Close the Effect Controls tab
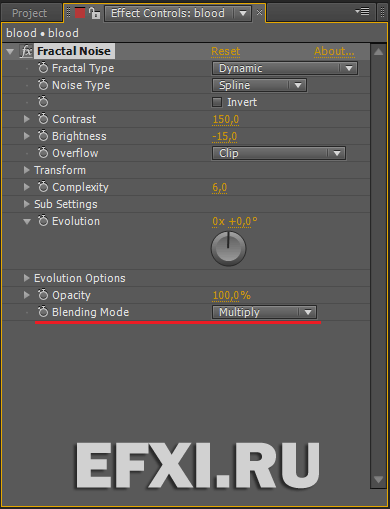This screenshot has height=509, width=390. click(259, 13)
